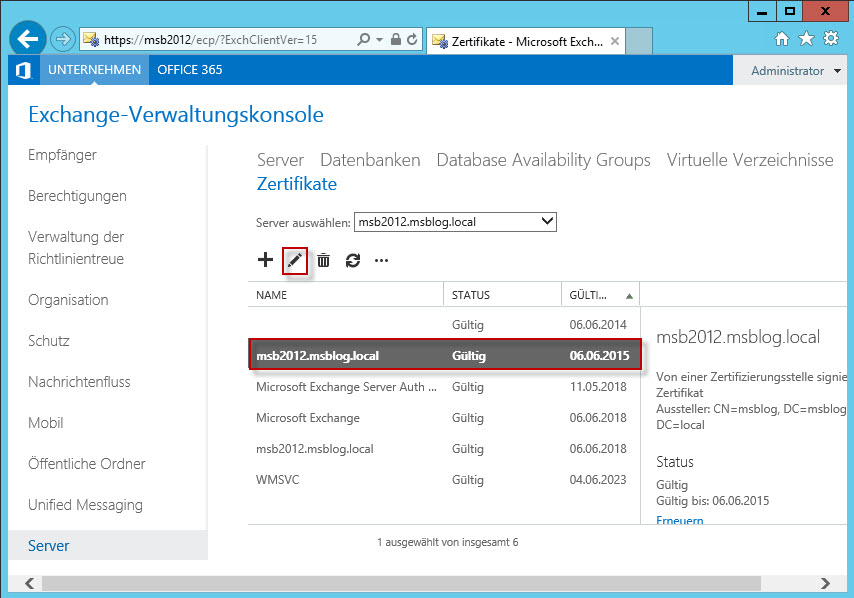Image resolution: width=854 pixels, height=598 pixels.
Task: Sort by GÜLTI... column header
Action: pos(600,295)
